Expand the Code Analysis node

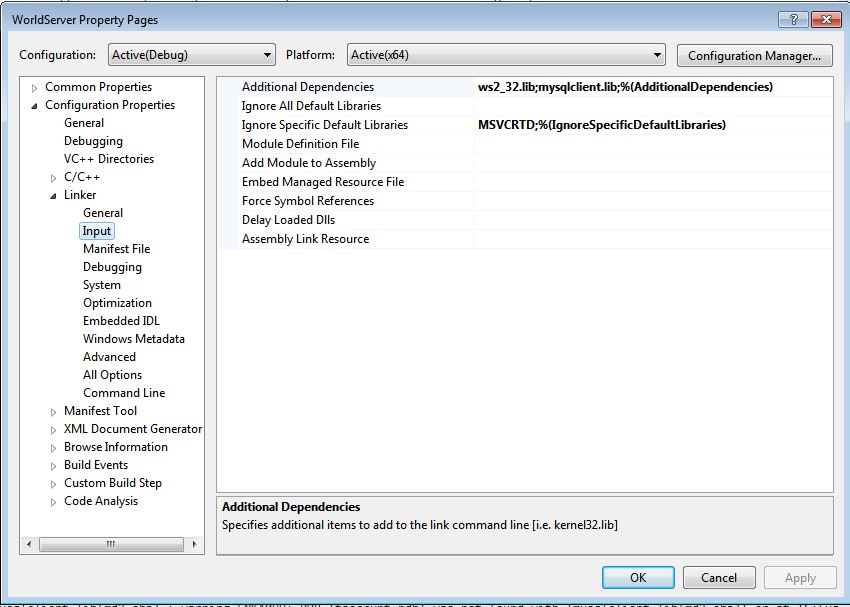click(54, 502)
